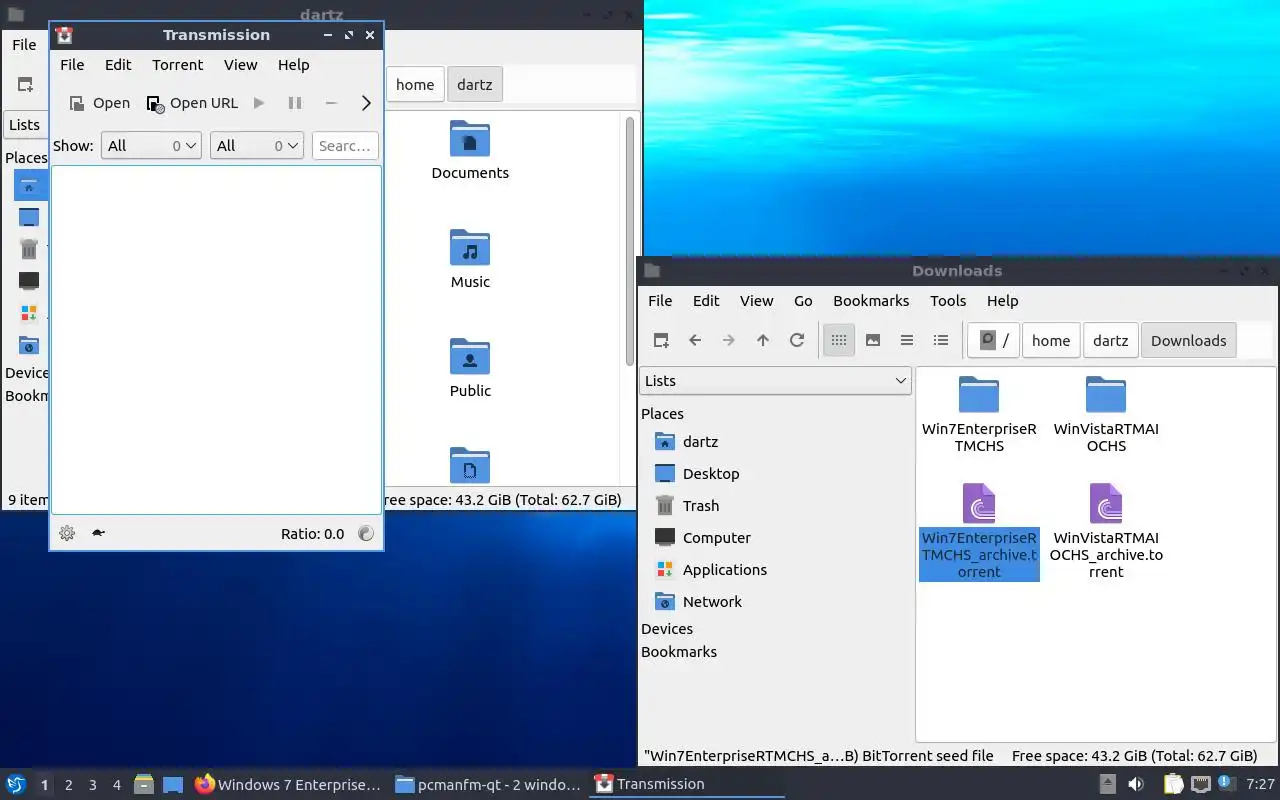Viewport: 1280px width, 800px height.
Task: Remove torrent using the minus toolbar icon
Action: click(x=331, y=103)
